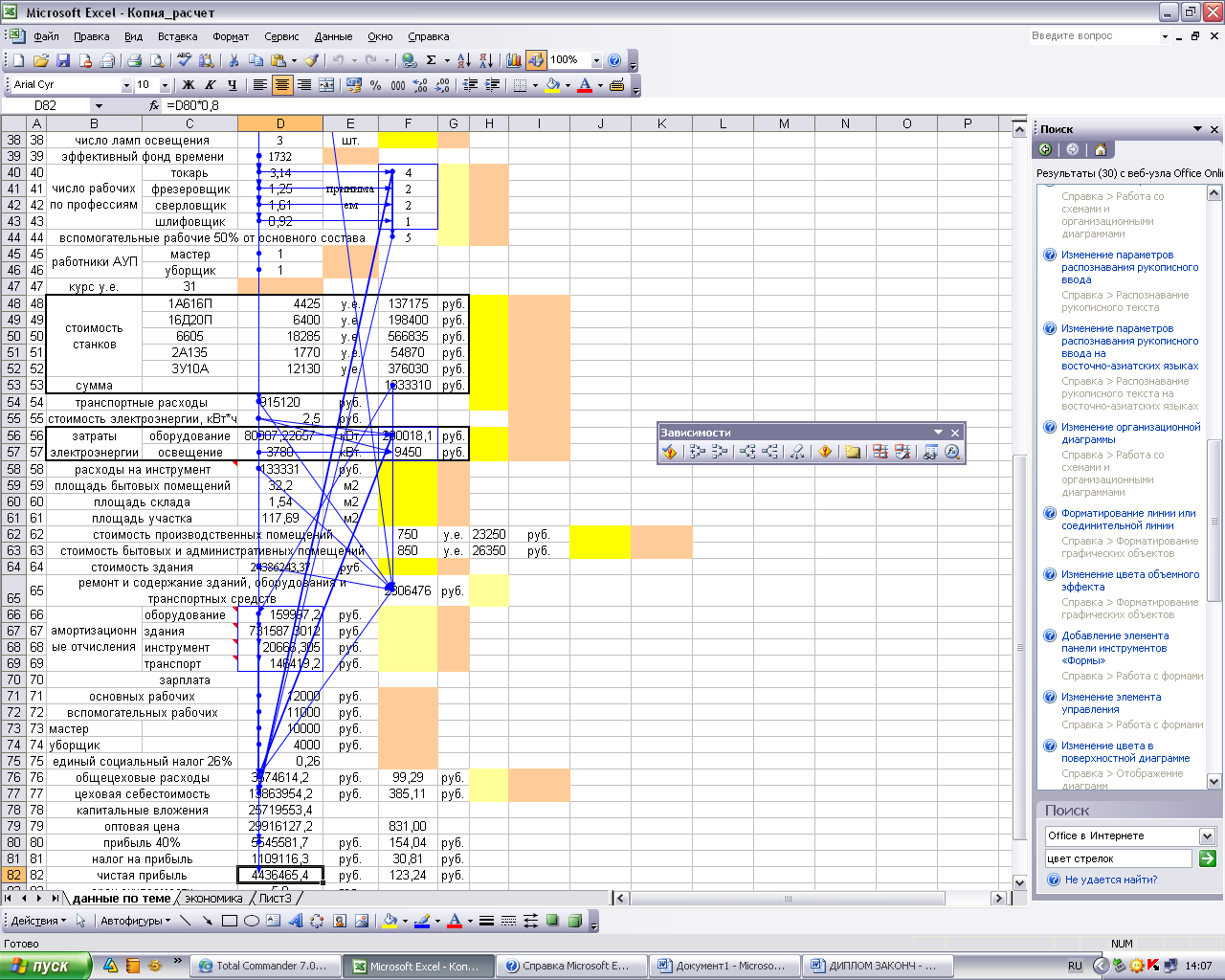The width and height of the screenshot is (1225, 980).
Task: Toggle Bold (Ж) formatting
Action: pos(189,85)
